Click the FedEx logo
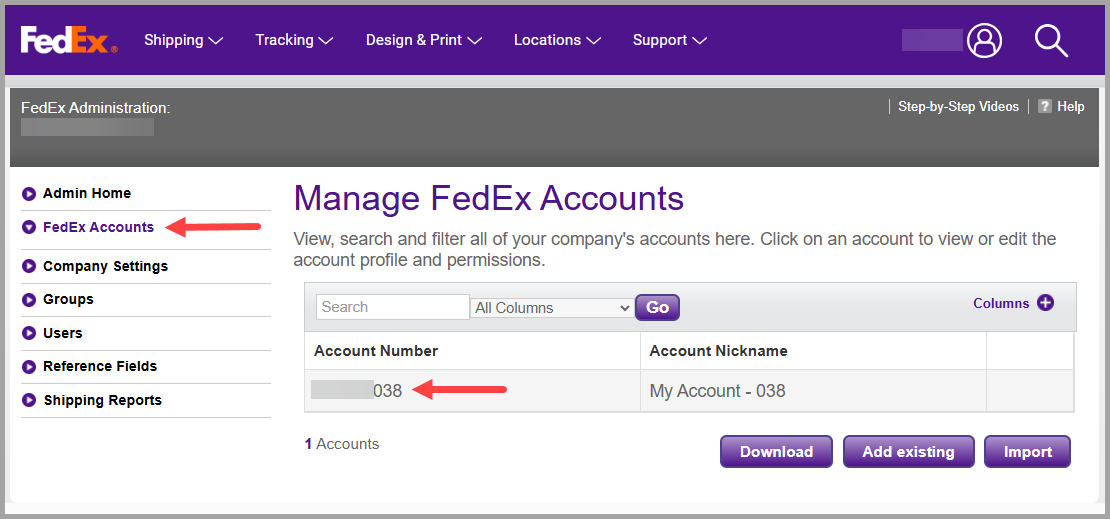 click(69, 40)
